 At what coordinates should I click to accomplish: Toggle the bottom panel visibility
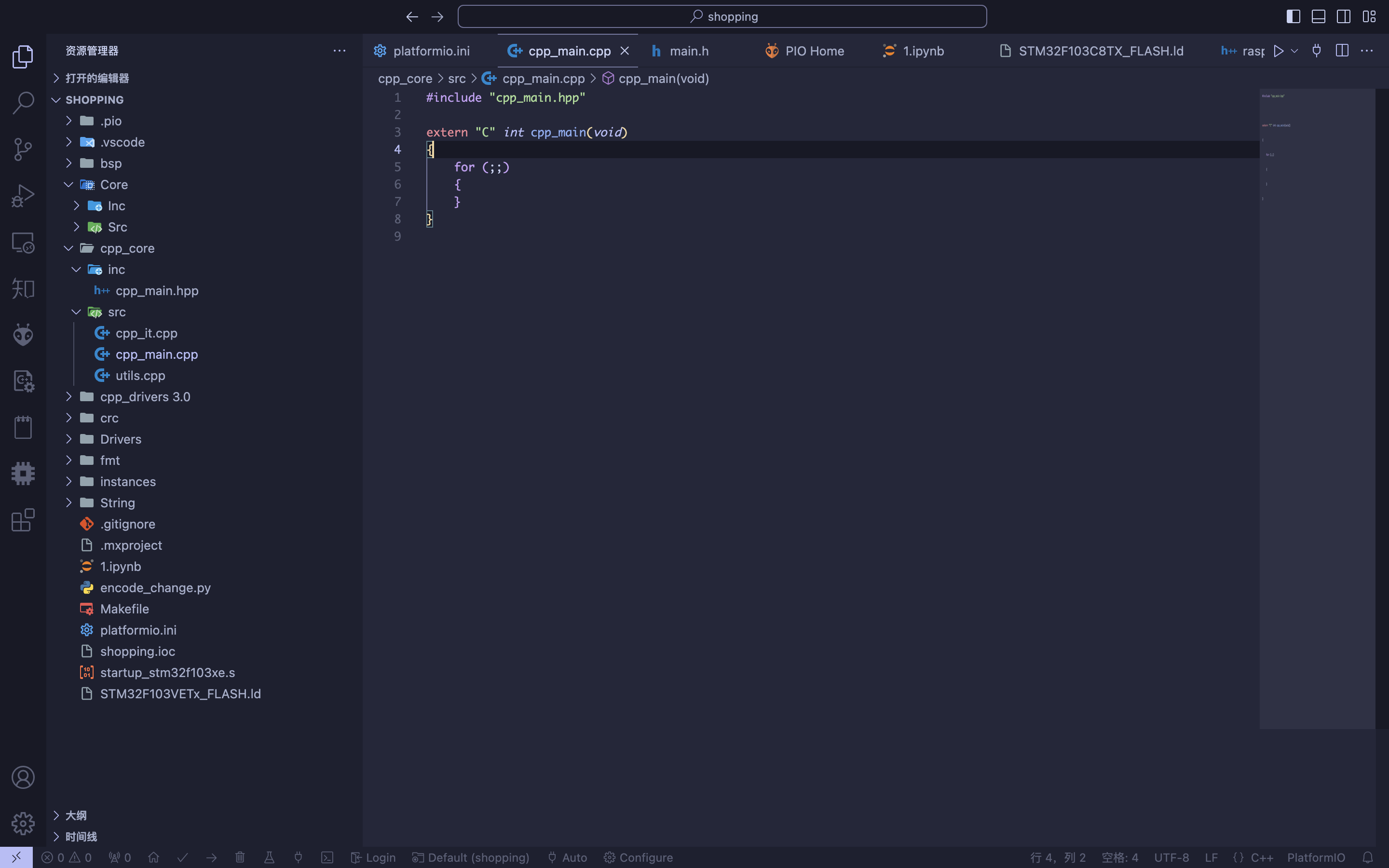[1319, 17]
